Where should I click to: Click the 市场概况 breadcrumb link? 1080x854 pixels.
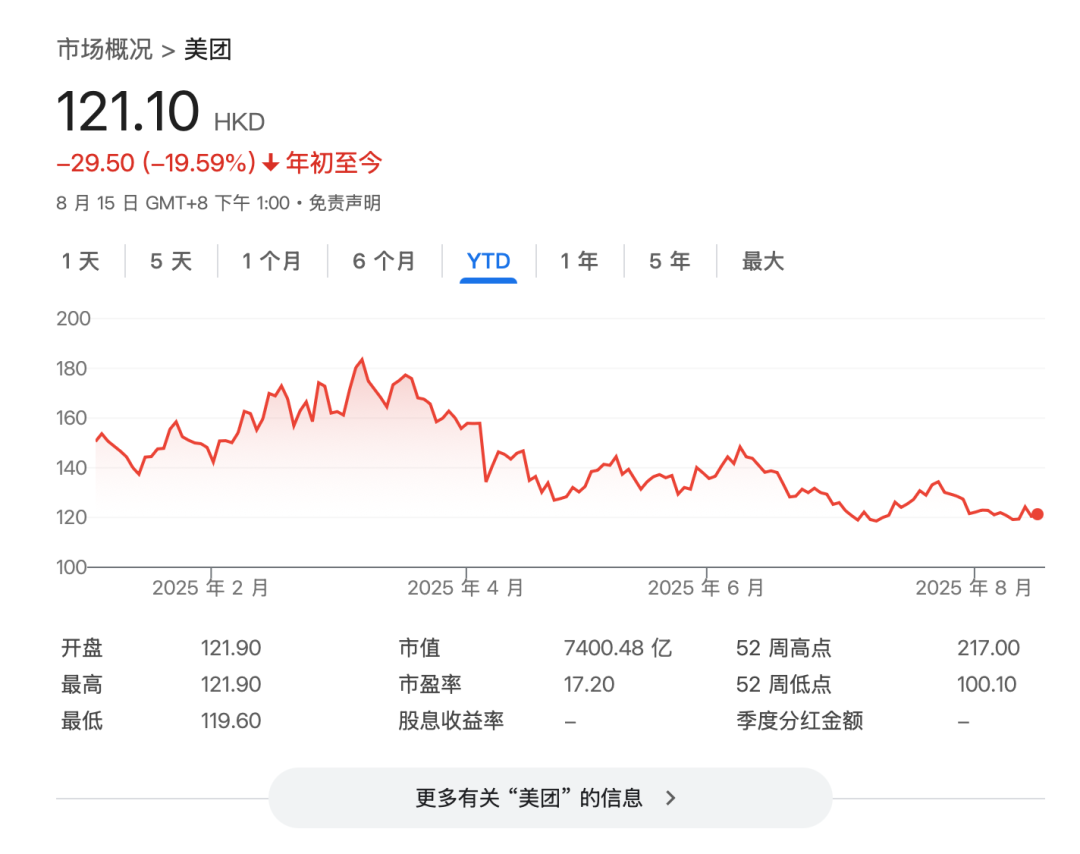tap(104, 49)
